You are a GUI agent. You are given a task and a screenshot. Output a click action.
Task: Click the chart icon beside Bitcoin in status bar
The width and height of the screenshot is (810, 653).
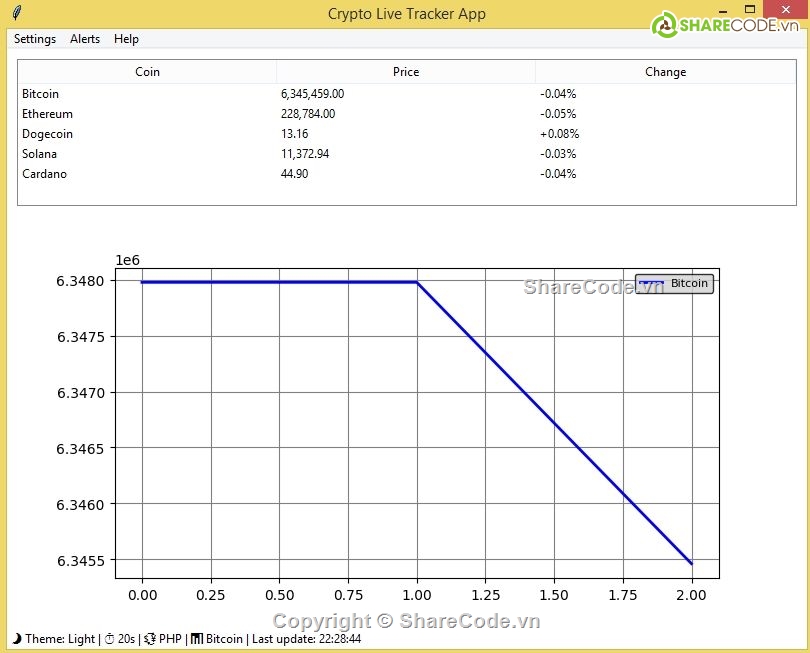pyautogui.click(x=196, y=638)
